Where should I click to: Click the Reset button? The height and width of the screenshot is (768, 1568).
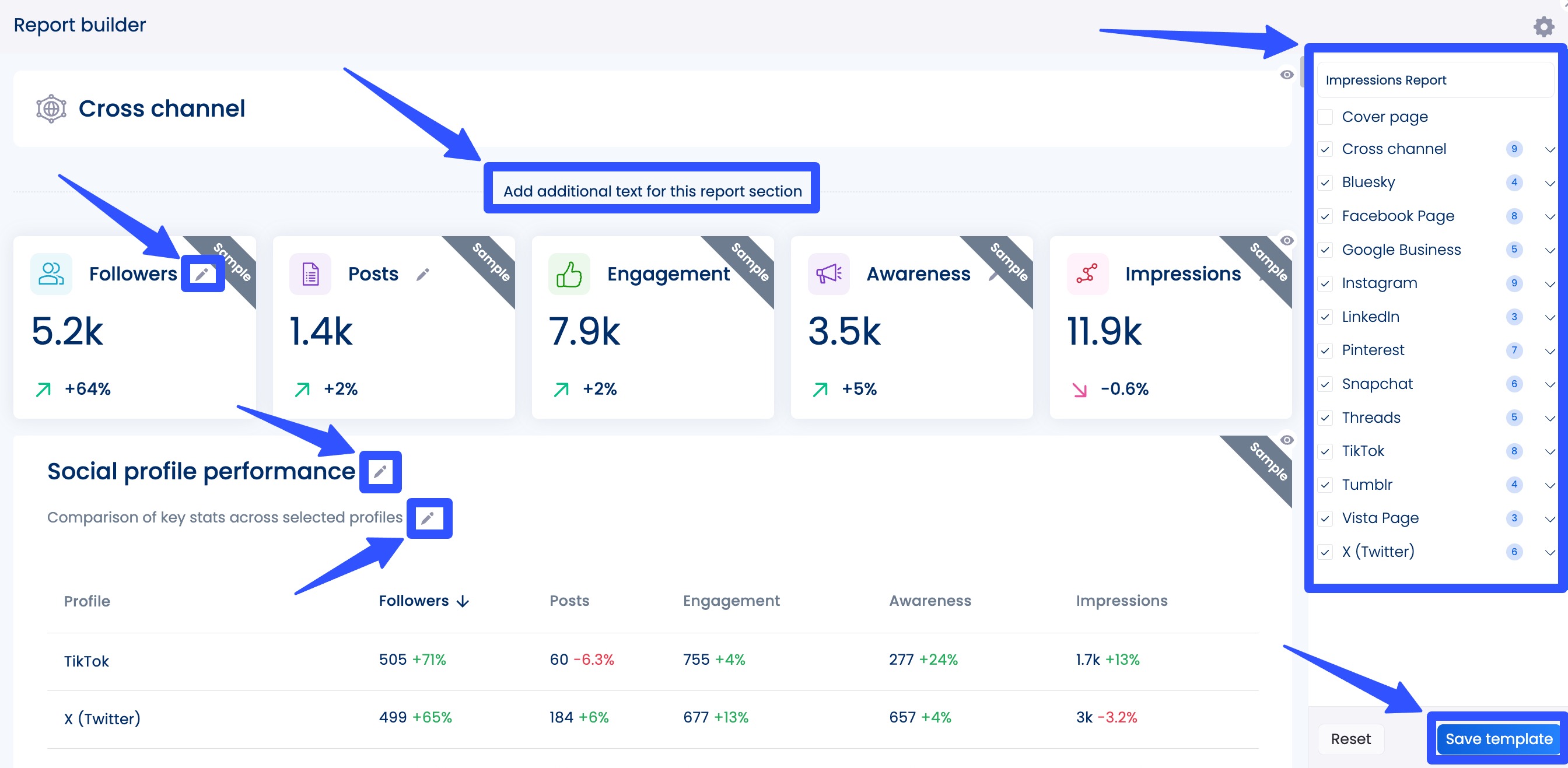(1350, 738)
